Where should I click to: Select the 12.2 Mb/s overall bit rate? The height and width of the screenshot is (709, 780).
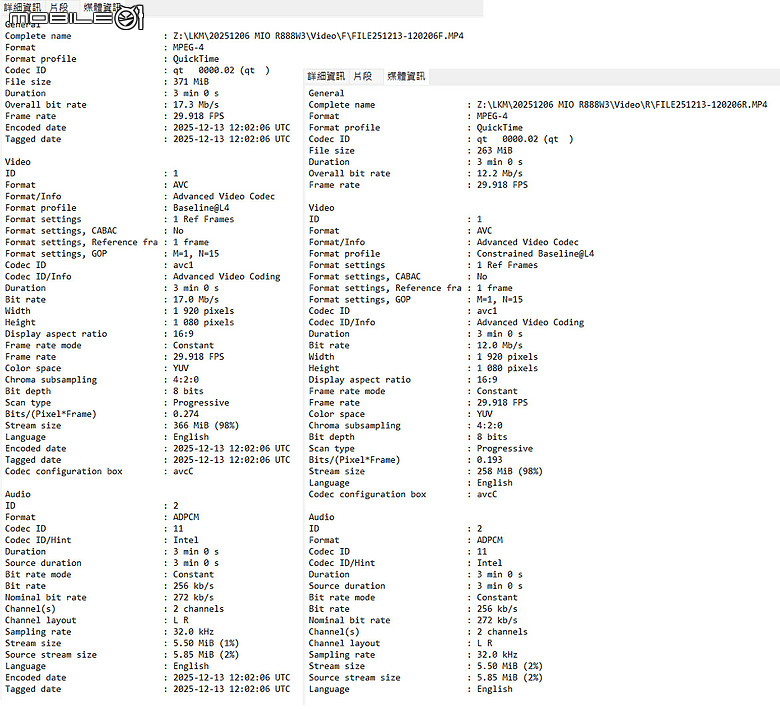499,173
